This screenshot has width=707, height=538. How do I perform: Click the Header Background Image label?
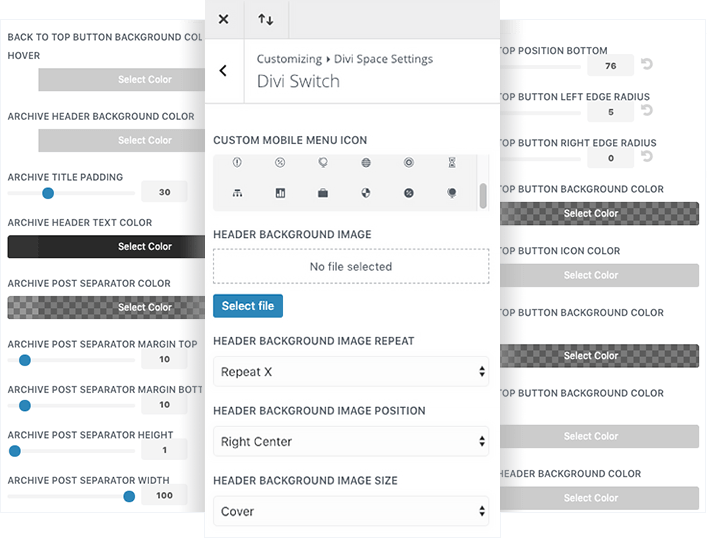click(292, 235)
